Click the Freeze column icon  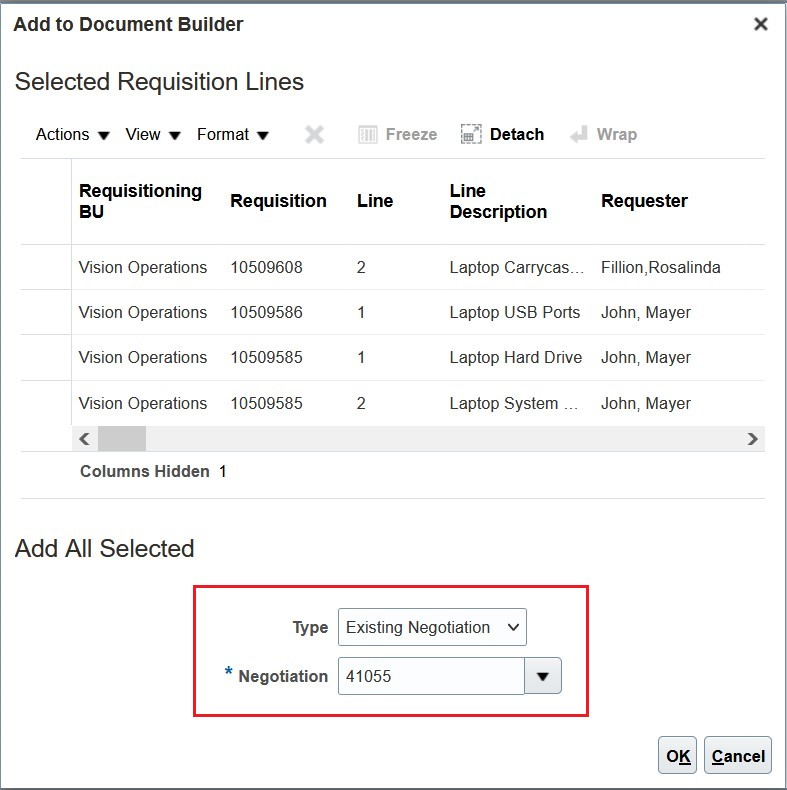tap(368, 135)
